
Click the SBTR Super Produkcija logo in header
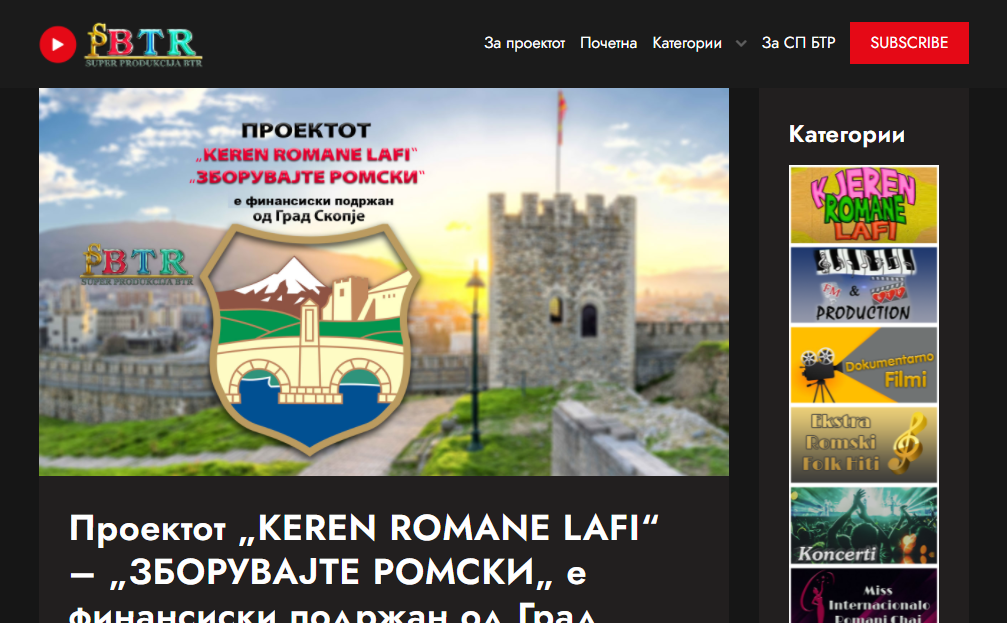click(x=143, y=44)
